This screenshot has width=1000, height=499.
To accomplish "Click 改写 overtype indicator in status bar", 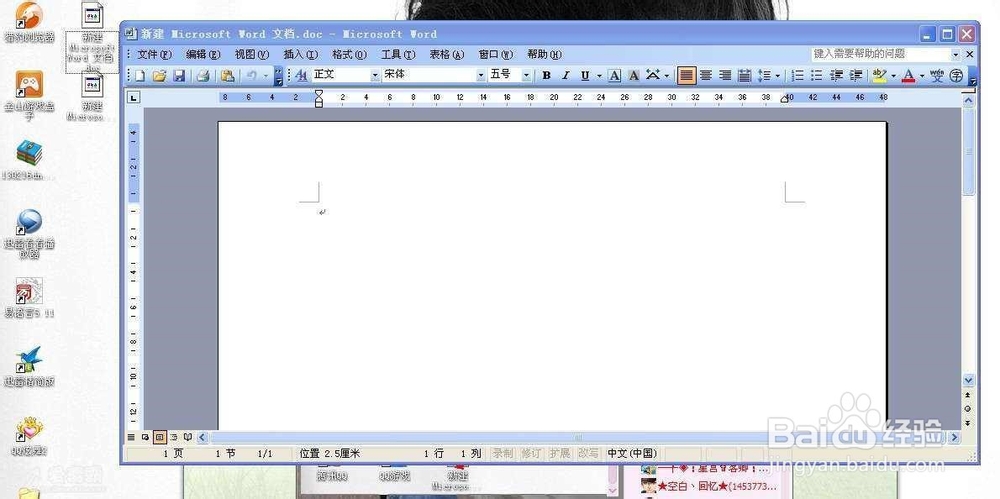I will pos(588,454).
